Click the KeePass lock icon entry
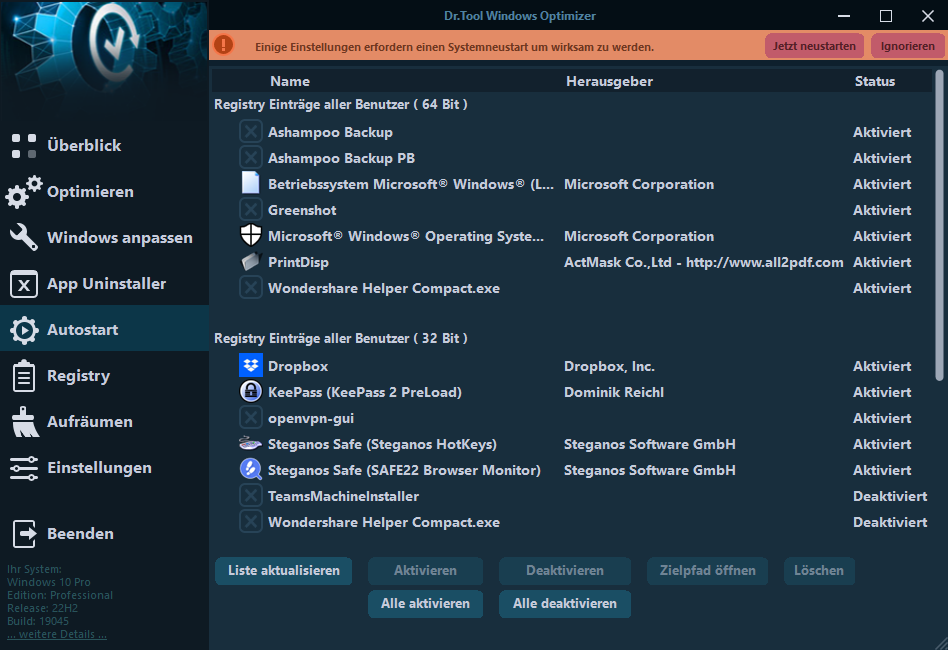The image size is (948, 650). coord(250,392)
